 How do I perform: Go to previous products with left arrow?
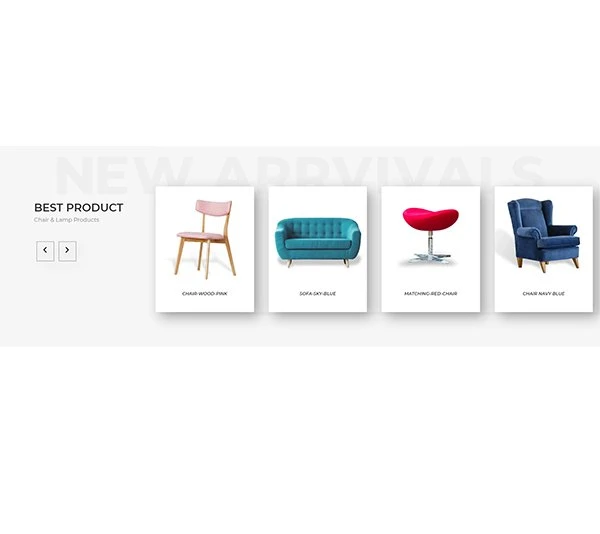[x=45, y=251]
